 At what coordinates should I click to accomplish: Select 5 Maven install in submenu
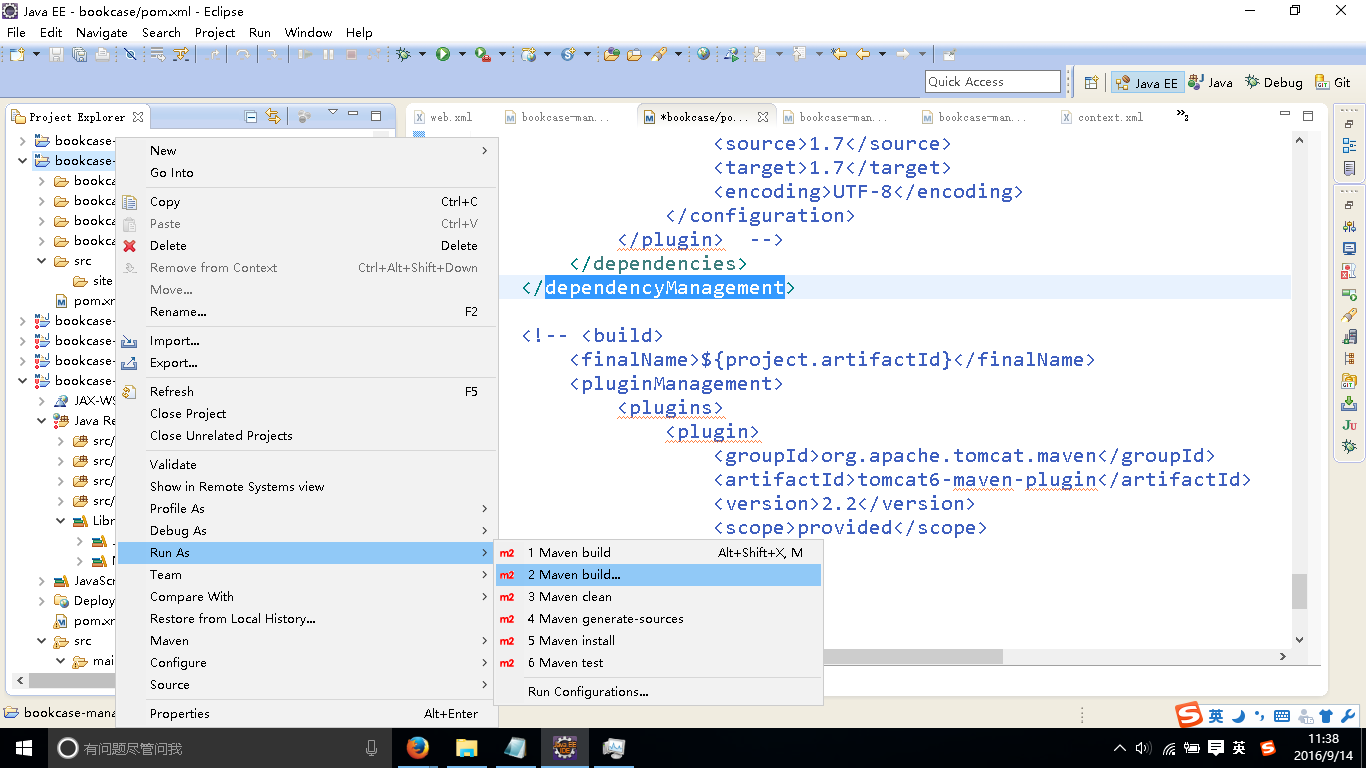click(658, 641)
